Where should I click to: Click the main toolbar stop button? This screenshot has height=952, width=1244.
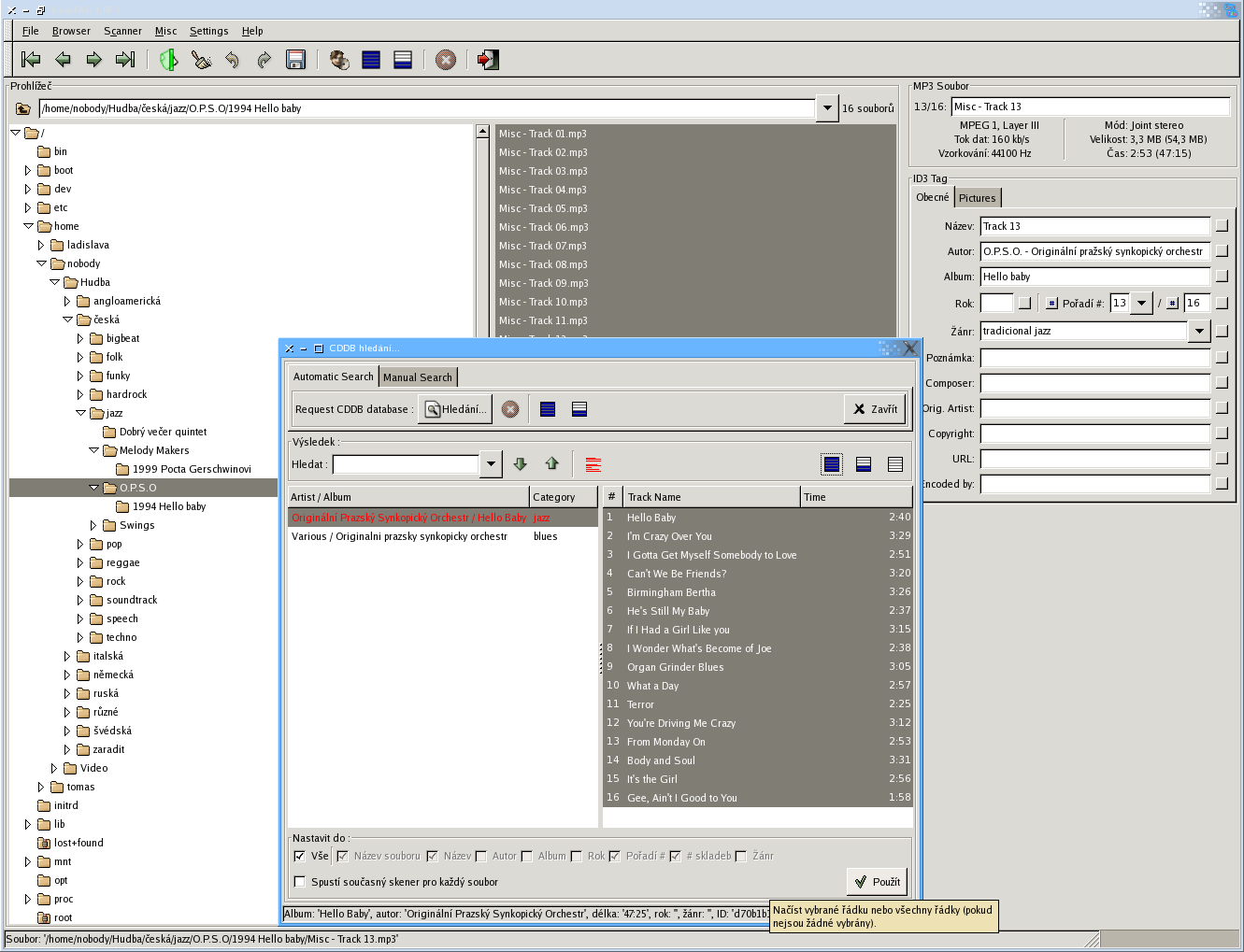[446, 60]
